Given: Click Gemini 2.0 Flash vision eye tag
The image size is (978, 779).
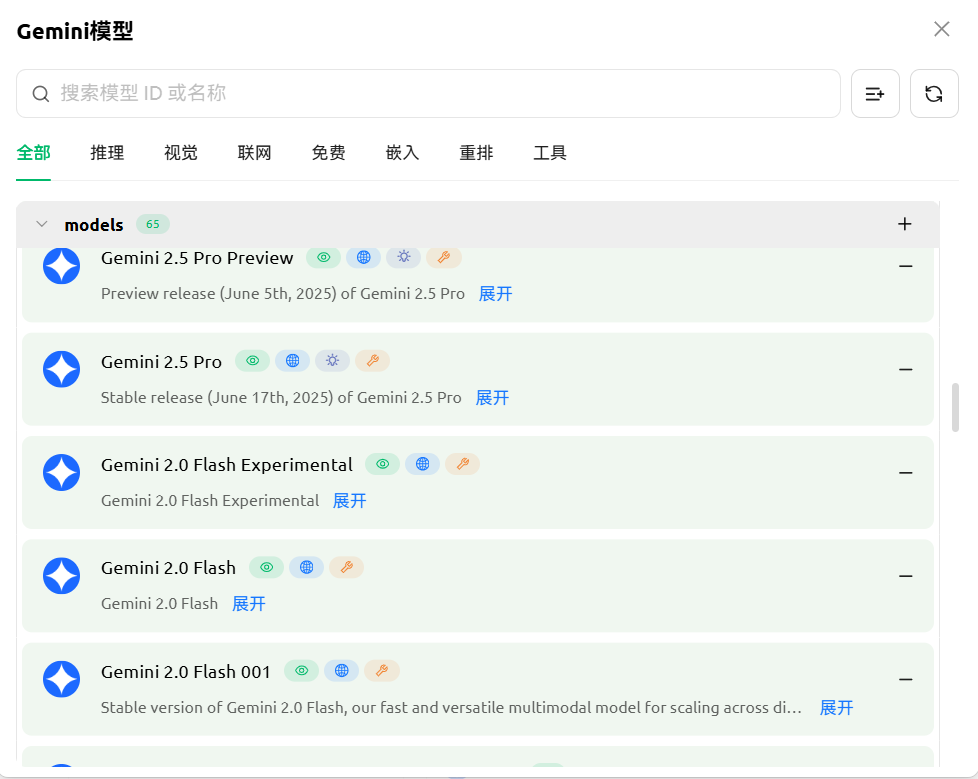Looking at the screenshot, I should pos(266,568).
